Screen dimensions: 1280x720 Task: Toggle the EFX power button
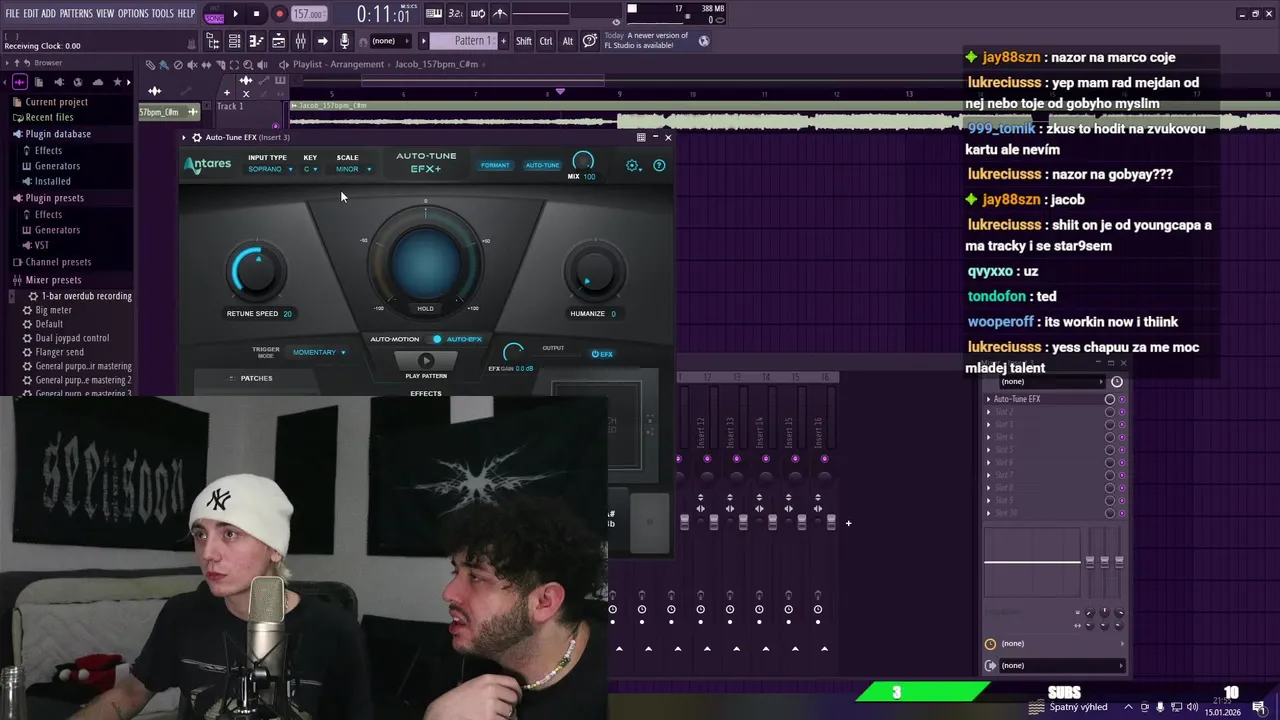click(602, 354)
